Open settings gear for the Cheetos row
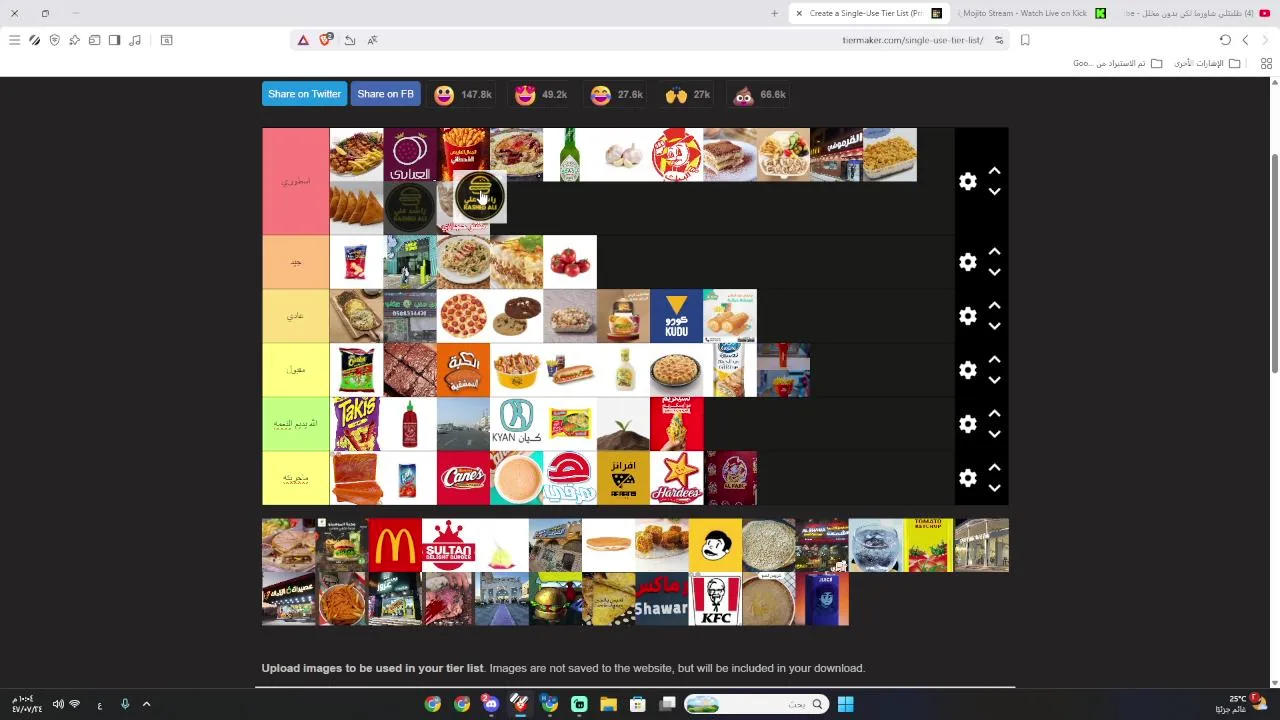1280x720 pixels. tap(967, 370)
